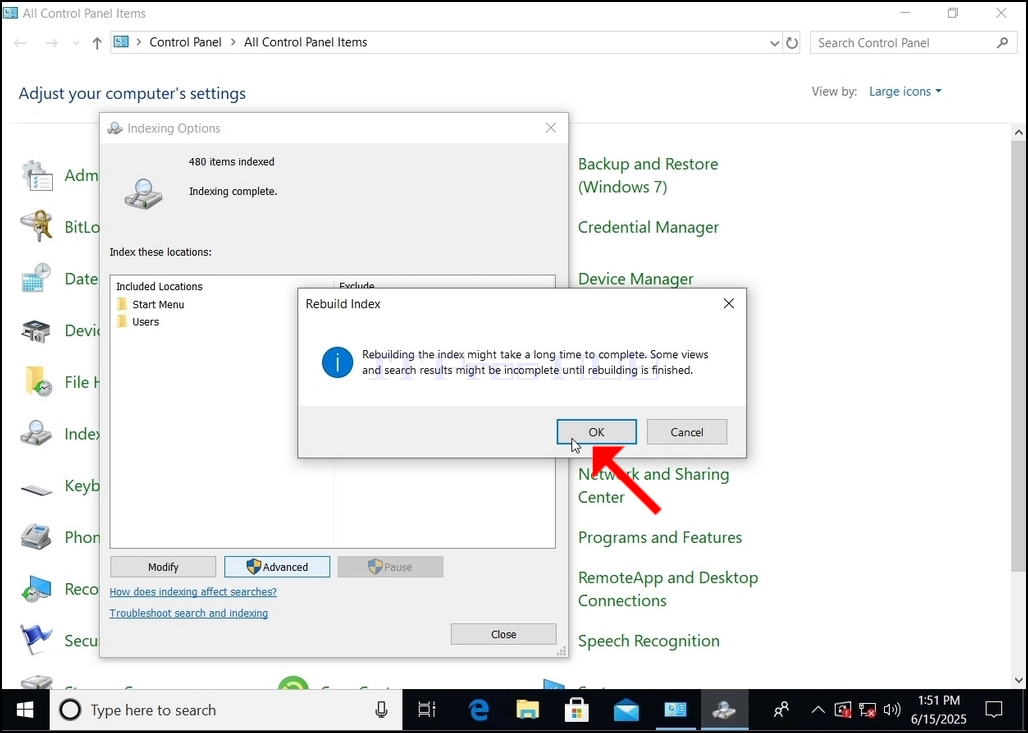1028x733 pixels.
Task: Open Device Manager
Action: tap(635, 279)
